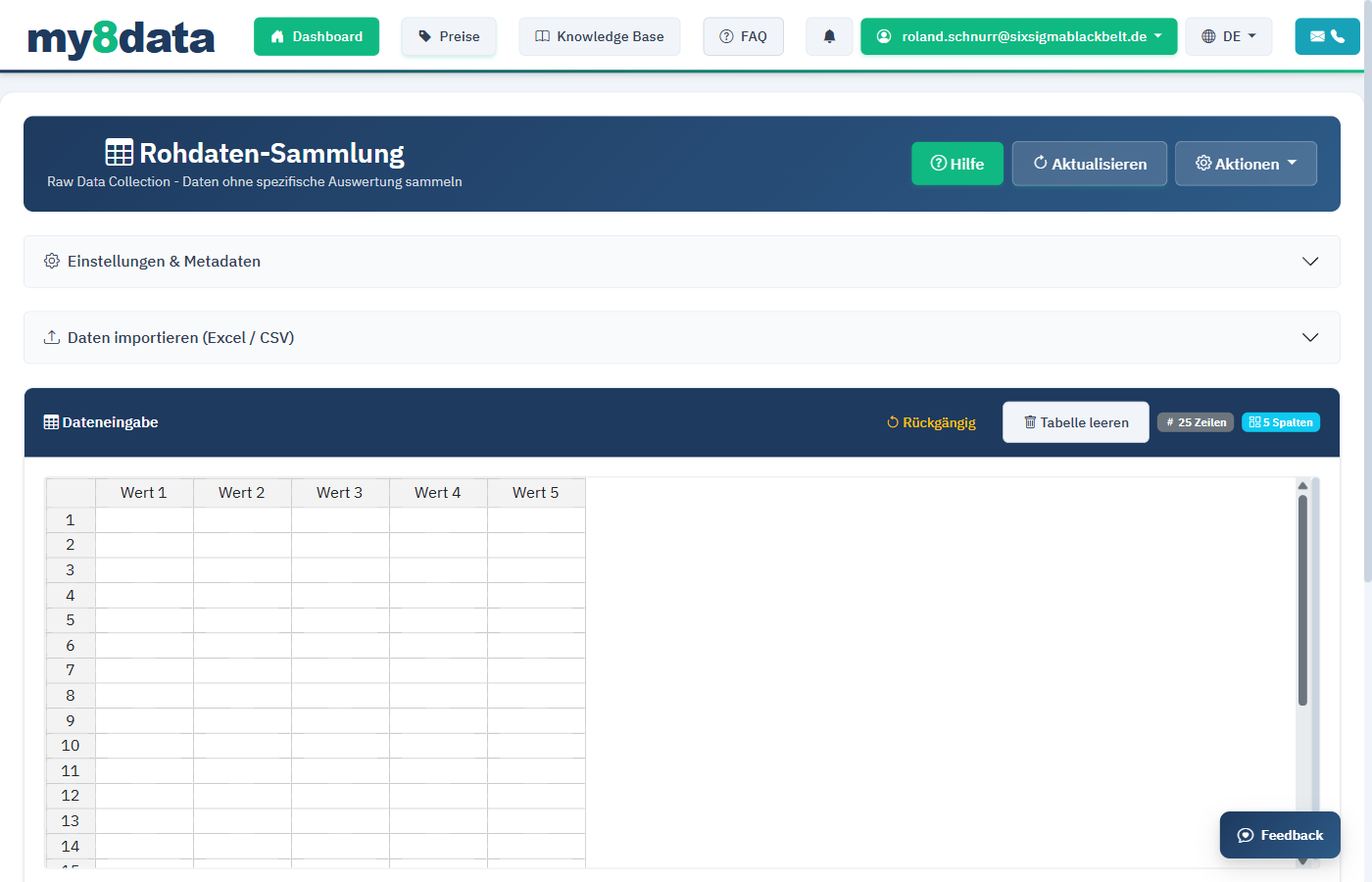Open the Feedback widget
1372x882 pixels.
pos(1280,835)
